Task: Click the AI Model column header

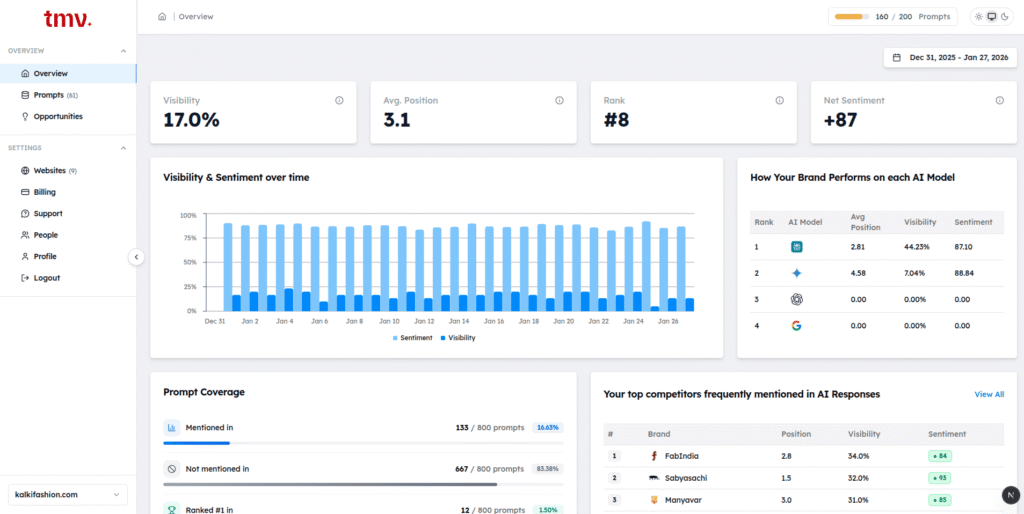Action: point(805,223)
